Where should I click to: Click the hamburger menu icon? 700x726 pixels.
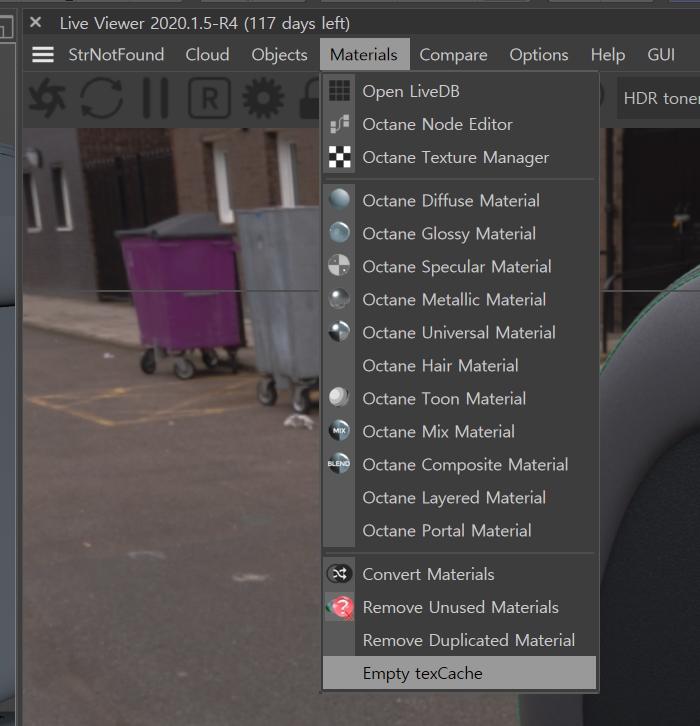pyautogui.click(x=43, y=55)
